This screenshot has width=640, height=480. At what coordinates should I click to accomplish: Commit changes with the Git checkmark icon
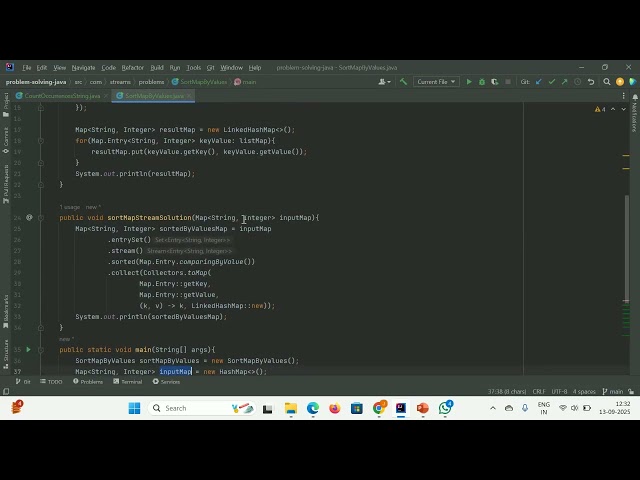click(552, 82)
